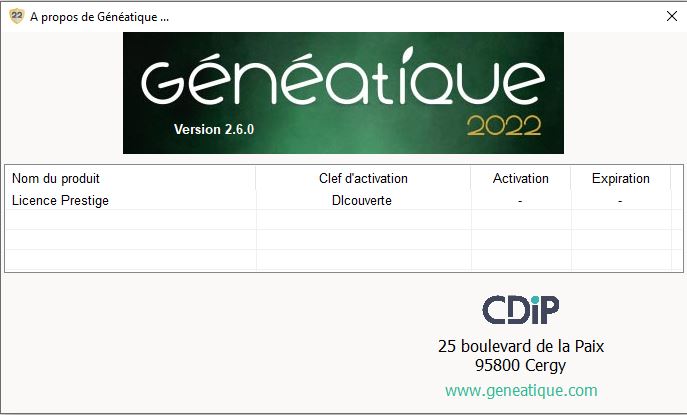The image size is (687, 415).
Task: Select the 'Nom du produit' column header
Action: (x=130, y=178)
